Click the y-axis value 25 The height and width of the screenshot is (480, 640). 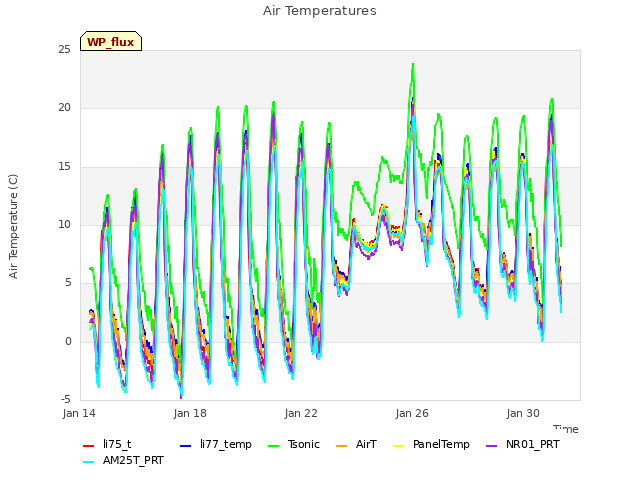point(64,50)
